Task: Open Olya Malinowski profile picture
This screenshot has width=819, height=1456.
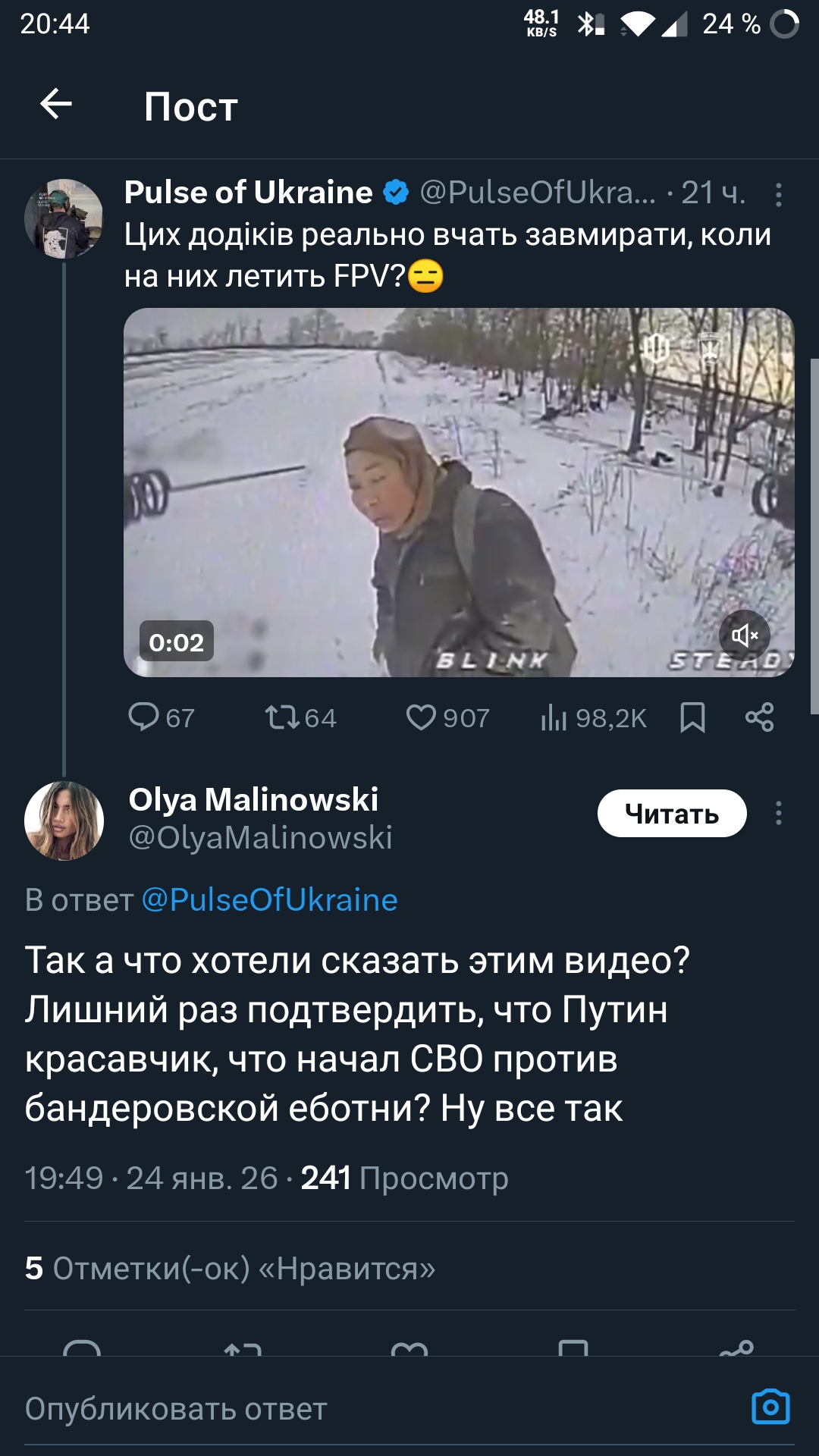Action: pyautogui.click(x=64, y=821)
